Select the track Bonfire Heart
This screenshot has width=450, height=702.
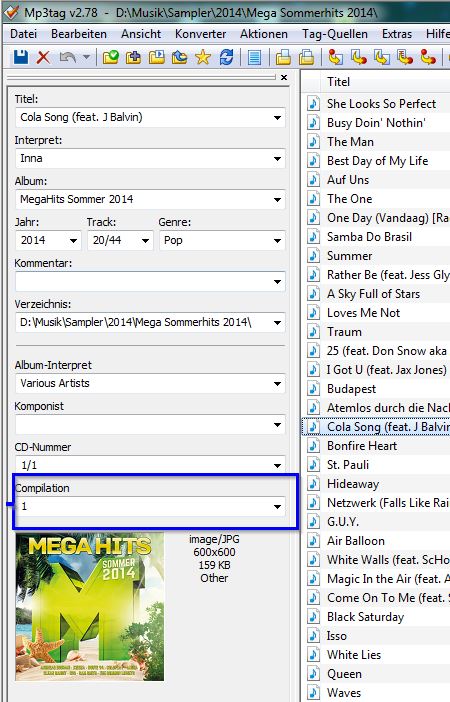pos(362,445)
